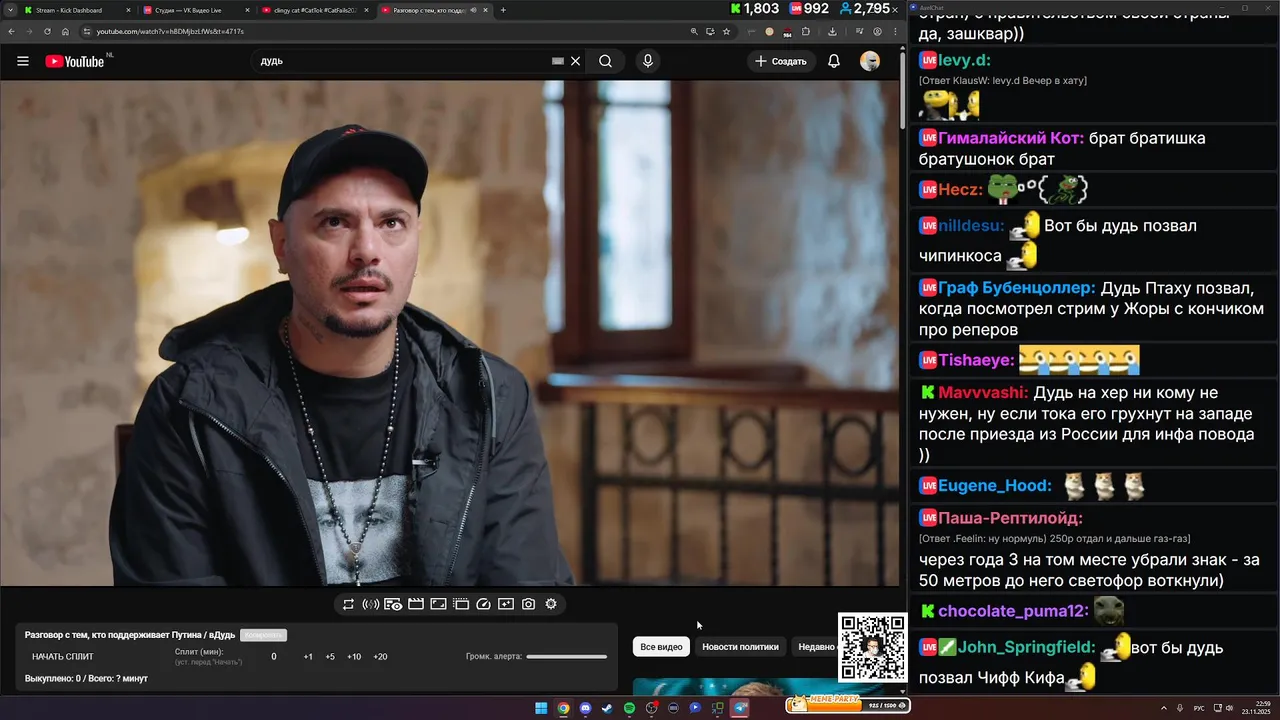Open Steam from the Windows taskbar
This screenshot has height=720, width=1280.
tap(607, 708)
